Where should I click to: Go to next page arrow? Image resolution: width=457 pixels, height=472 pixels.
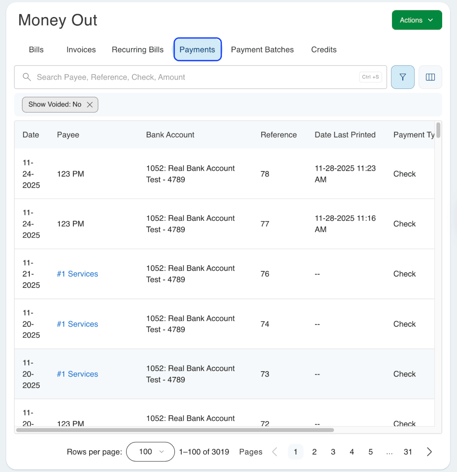coord(429,452)
